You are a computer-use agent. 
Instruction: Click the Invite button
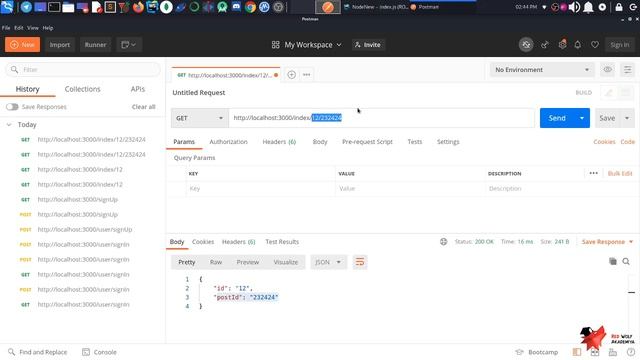(x=368, y=45)
